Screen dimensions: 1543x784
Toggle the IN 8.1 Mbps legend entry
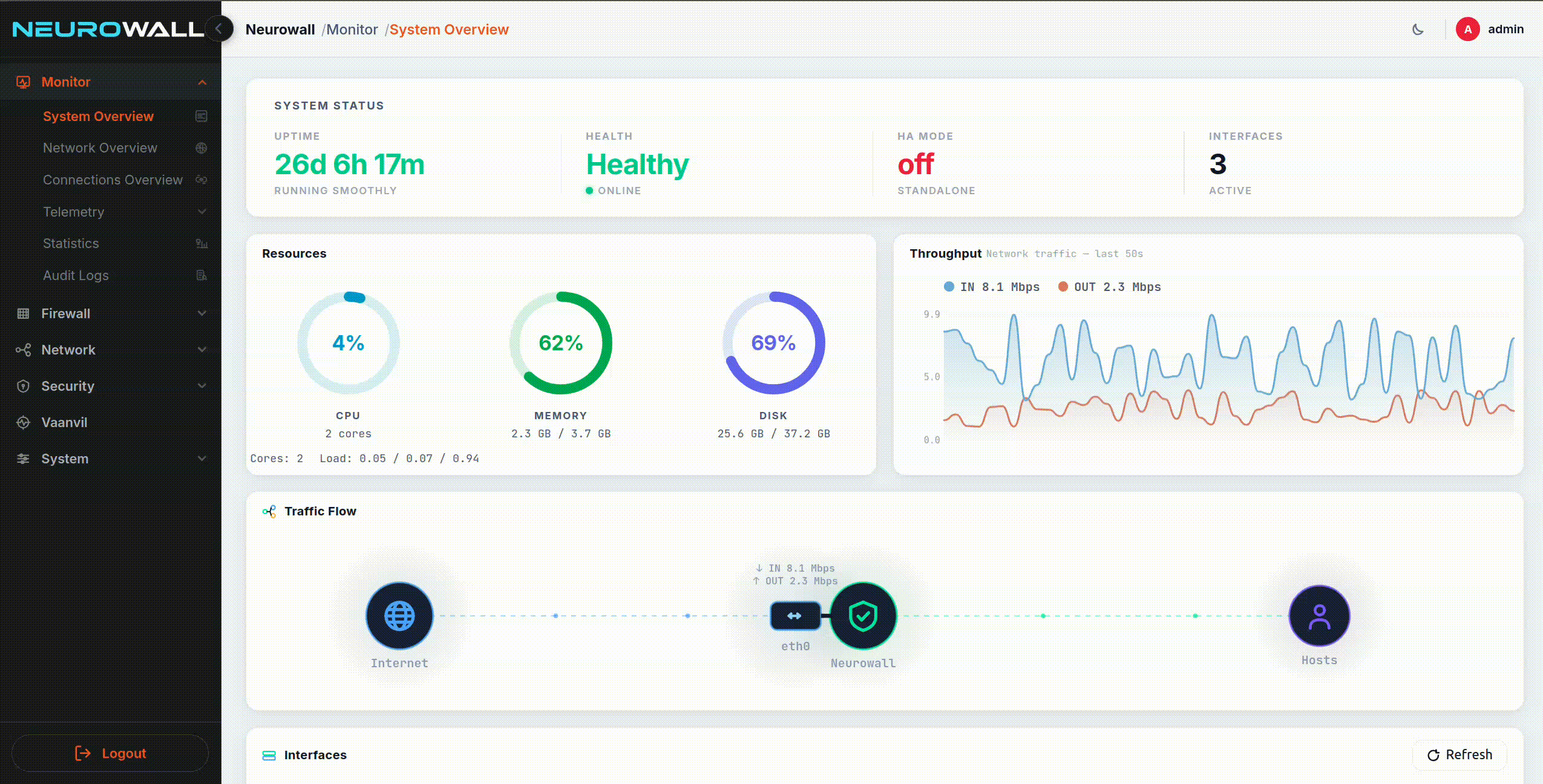(x=991, y=287)
